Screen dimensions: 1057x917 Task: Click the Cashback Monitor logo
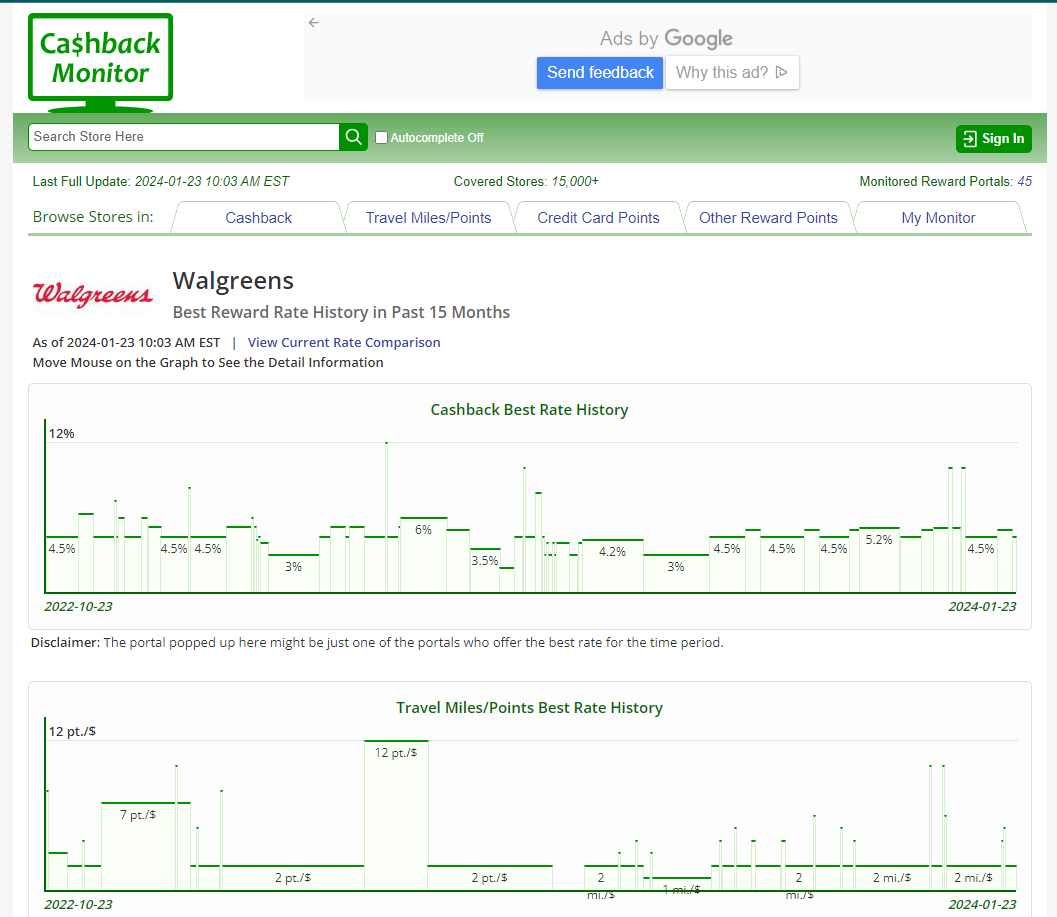tap(100, 58)
